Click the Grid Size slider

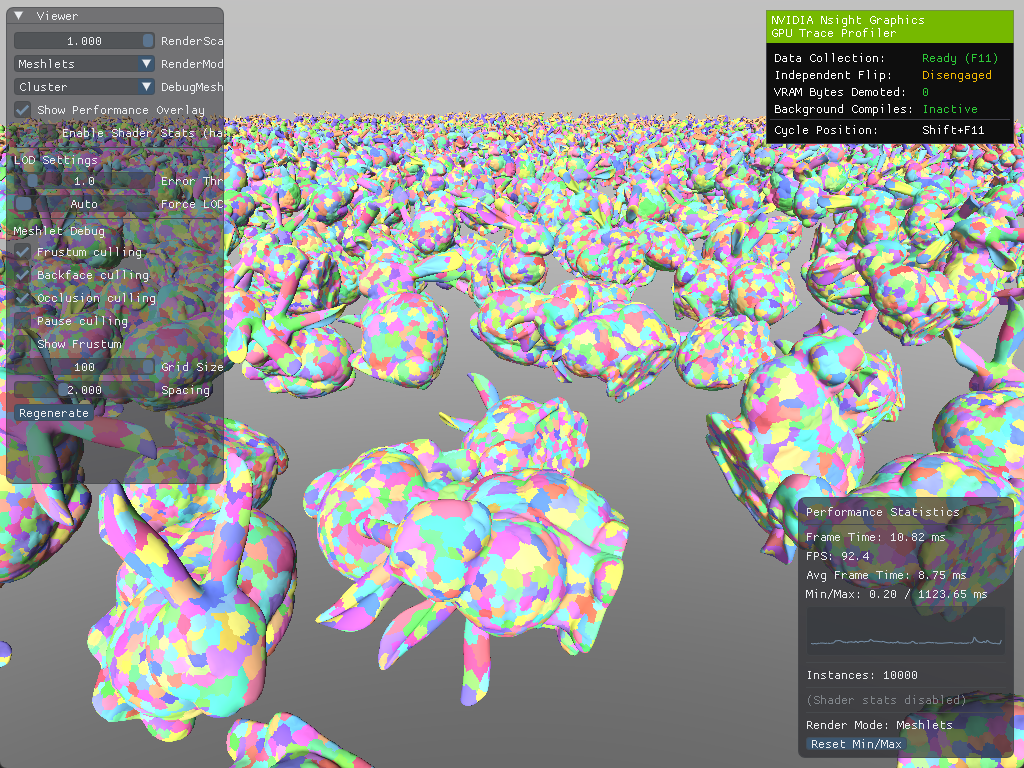(x=85, y=367)
